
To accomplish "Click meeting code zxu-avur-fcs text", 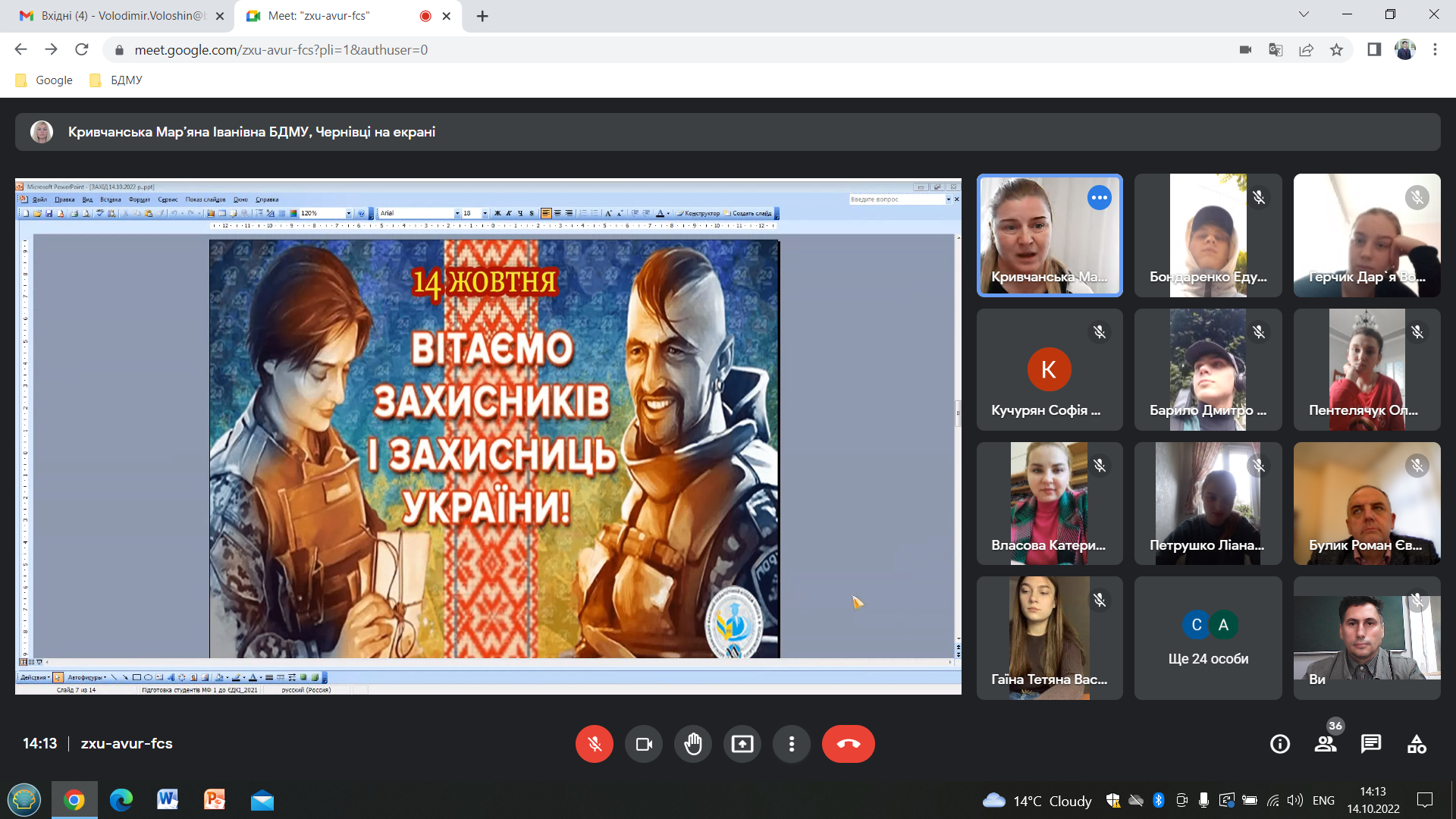I will (x=127, y=744).
